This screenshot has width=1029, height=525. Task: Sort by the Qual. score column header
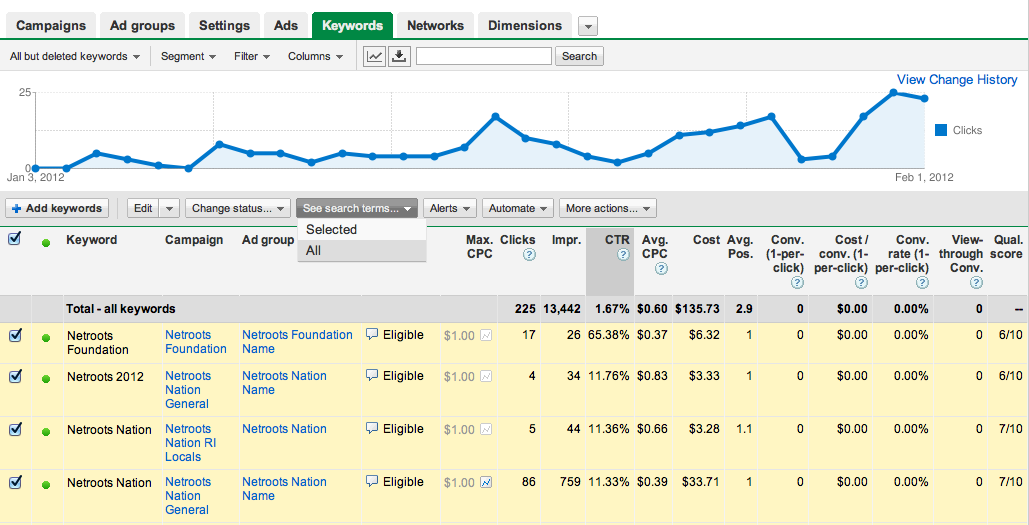[1007, 247]
